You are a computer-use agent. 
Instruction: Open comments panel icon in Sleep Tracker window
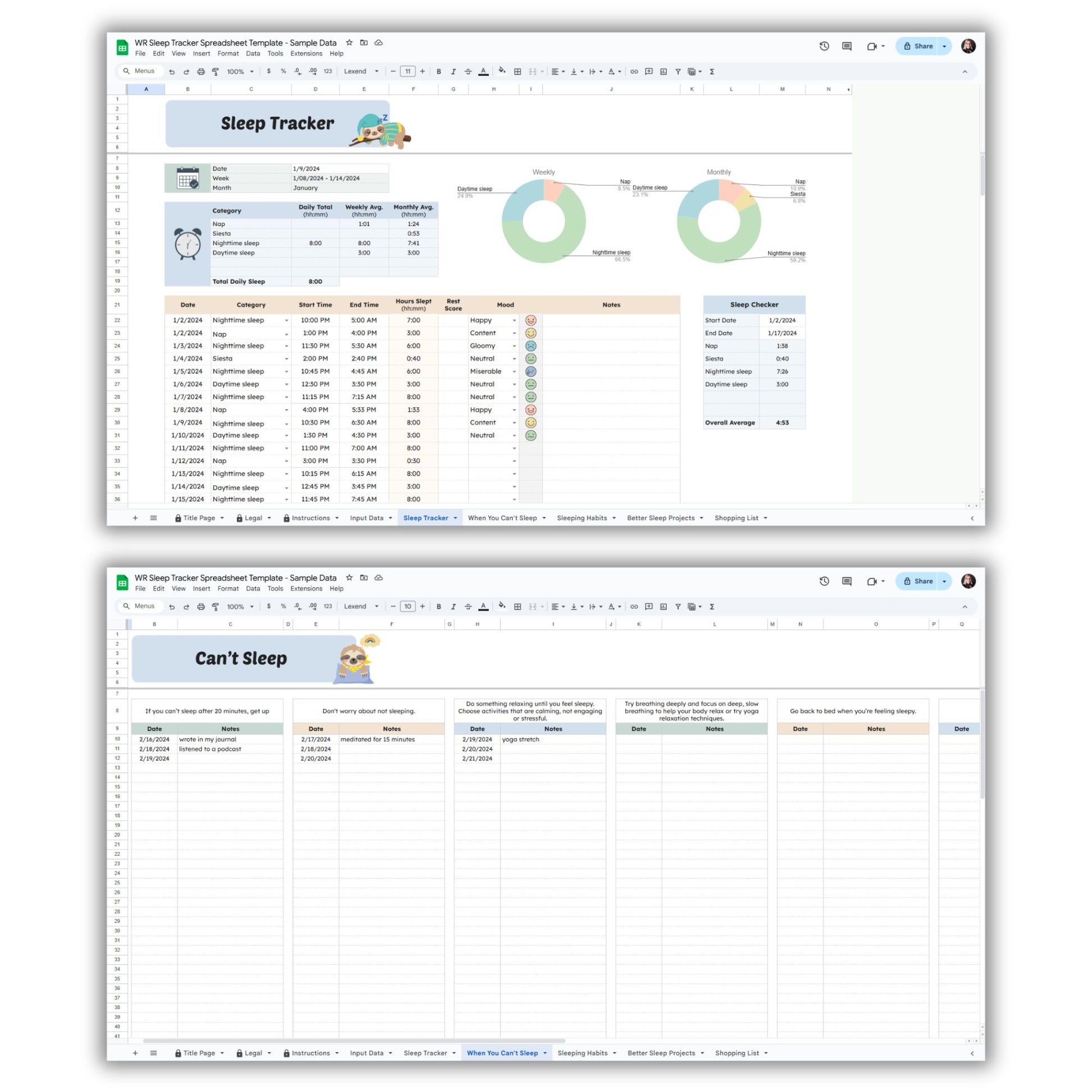847,47
